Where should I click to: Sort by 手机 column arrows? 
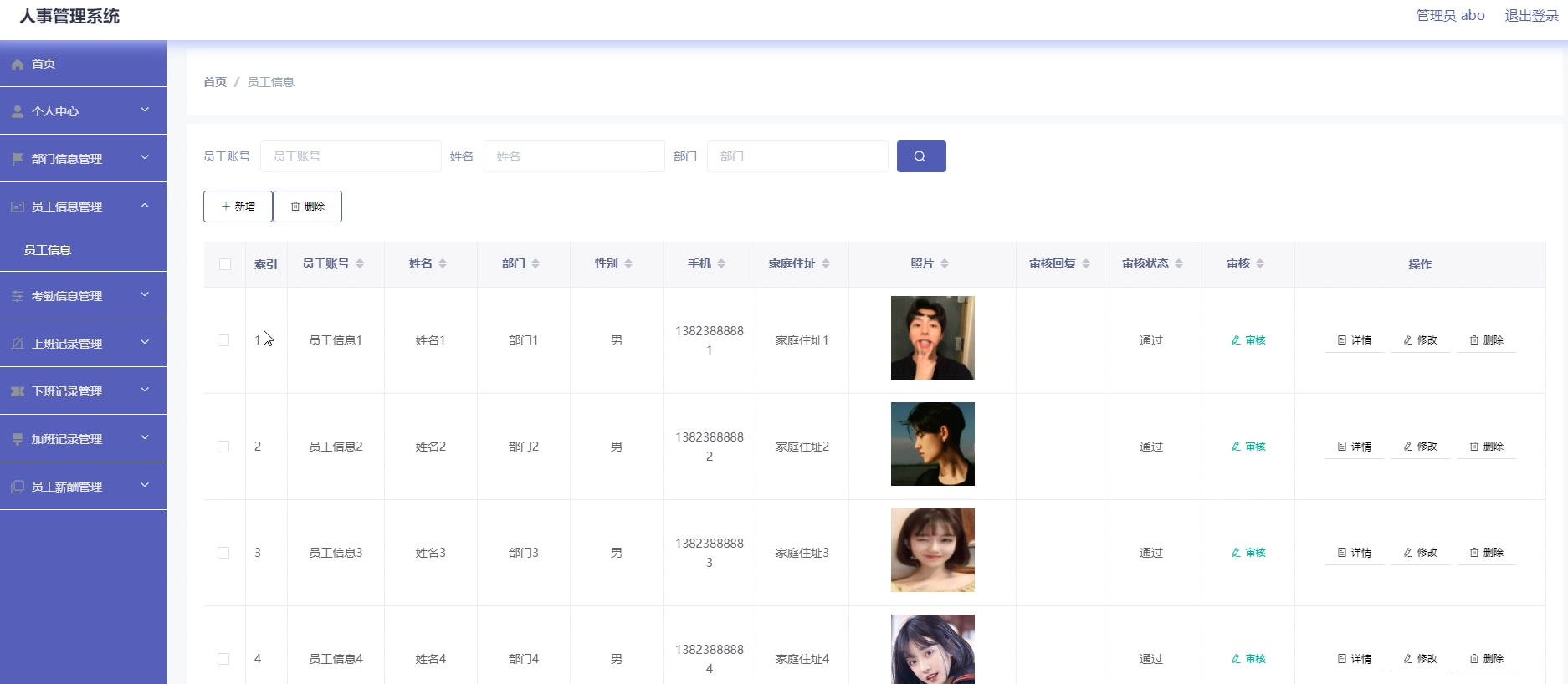(x=721, y=263)
